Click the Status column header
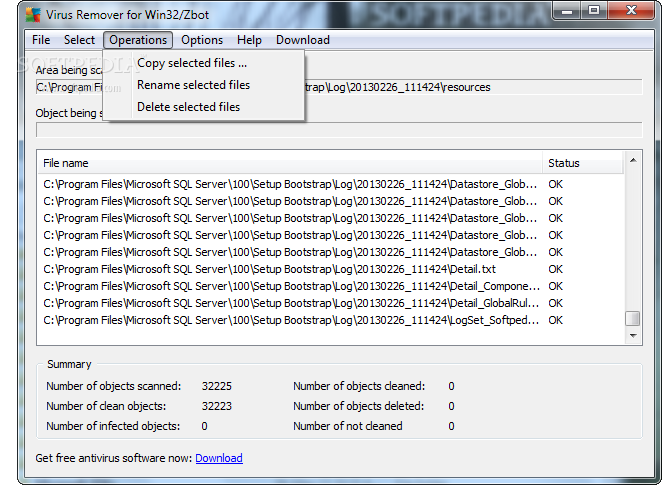 pyautogui.click(x=583, y=163)
